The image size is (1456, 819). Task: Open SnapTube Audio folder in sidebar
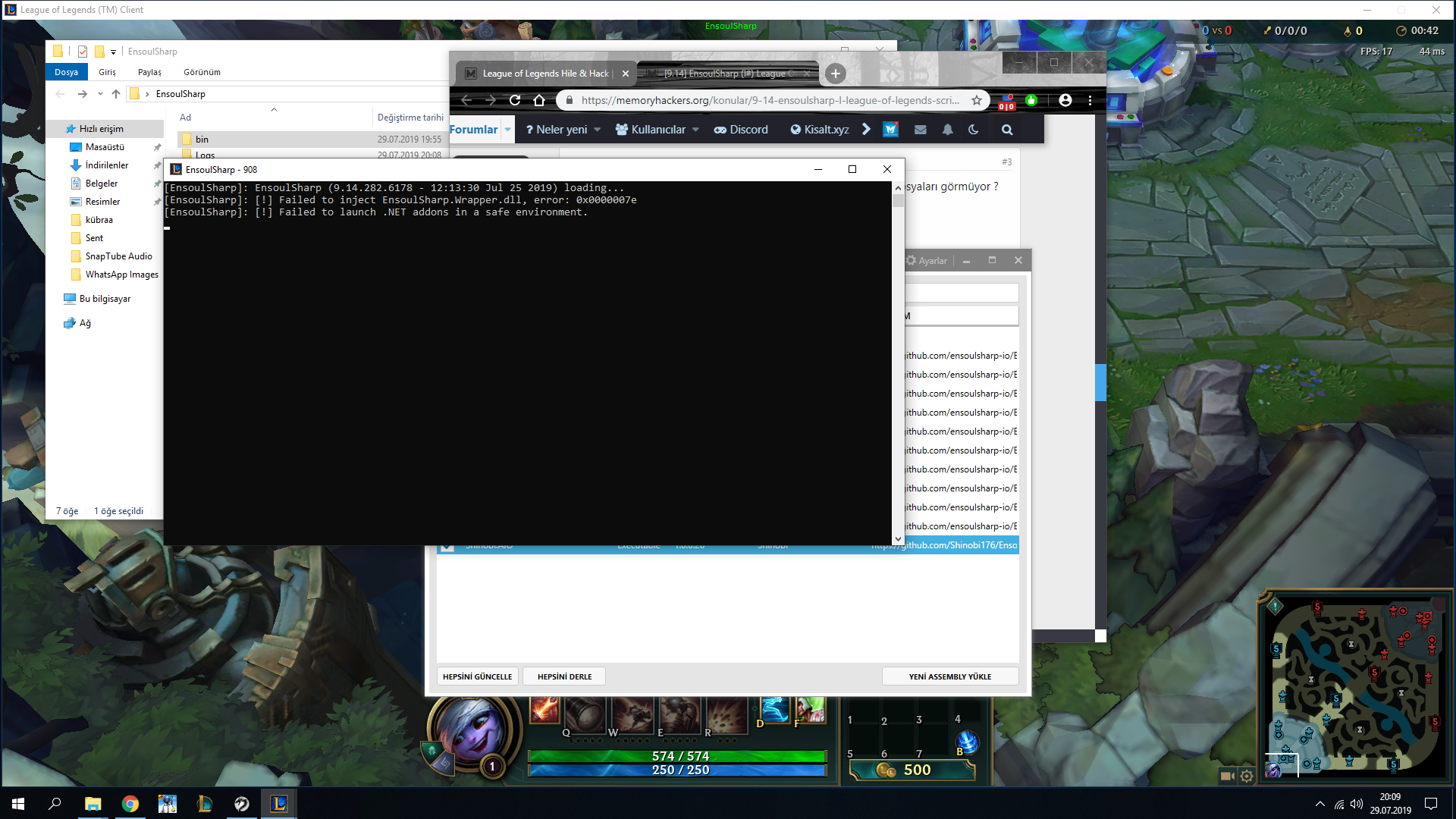[x=118, y=256]
